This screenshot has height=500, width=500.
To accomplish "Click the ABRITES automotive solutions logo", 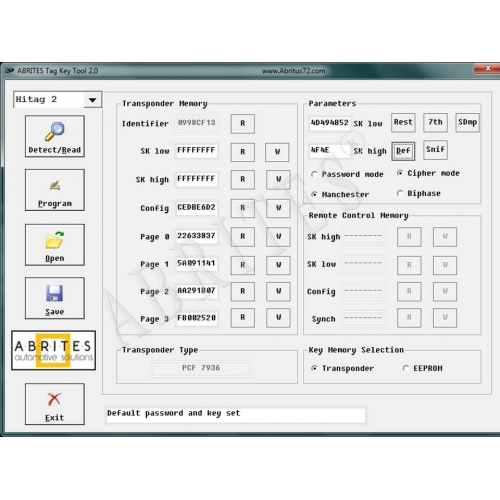I will (53, 350).
